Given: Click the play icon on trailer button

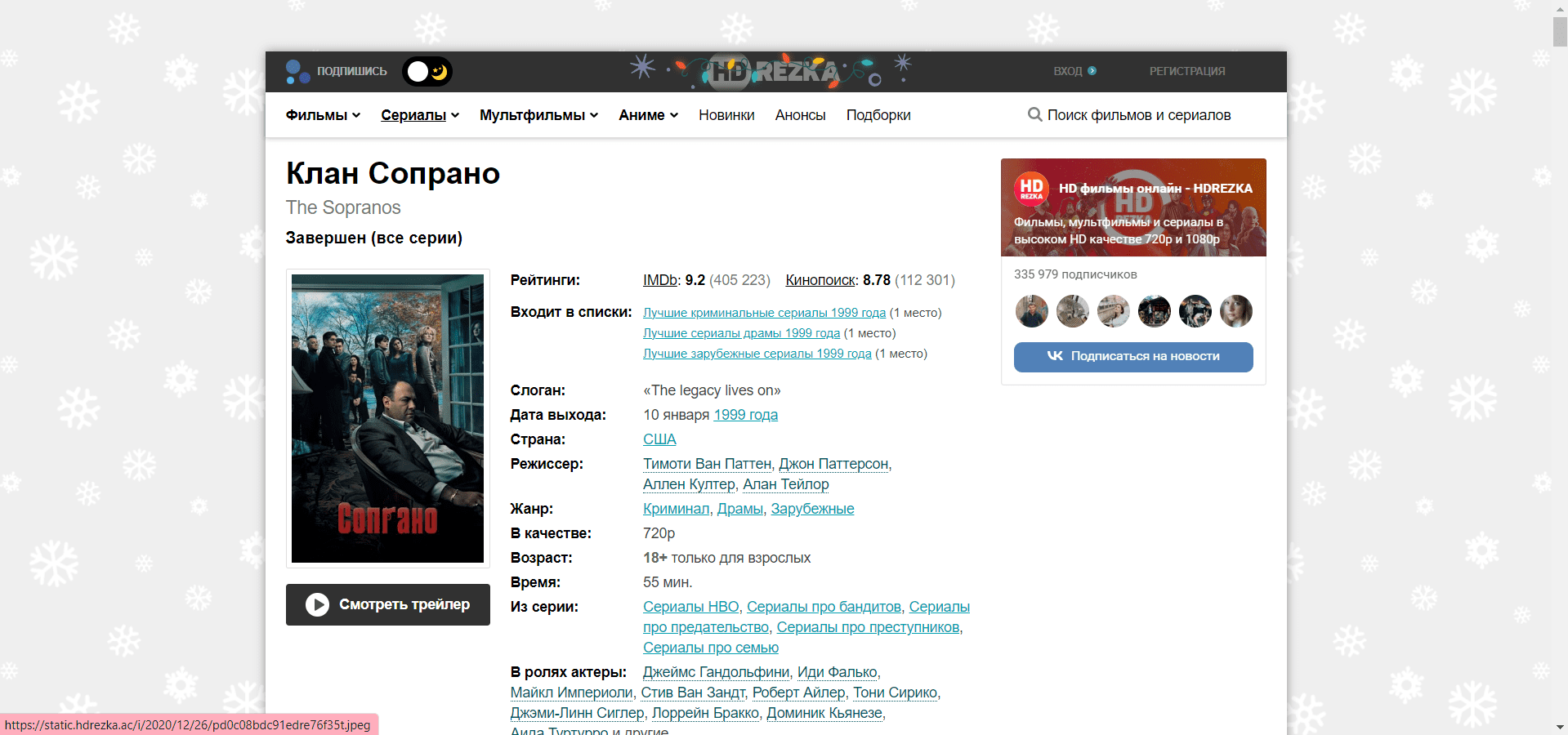Looking at the screenshot, I should tap(317, 604).
